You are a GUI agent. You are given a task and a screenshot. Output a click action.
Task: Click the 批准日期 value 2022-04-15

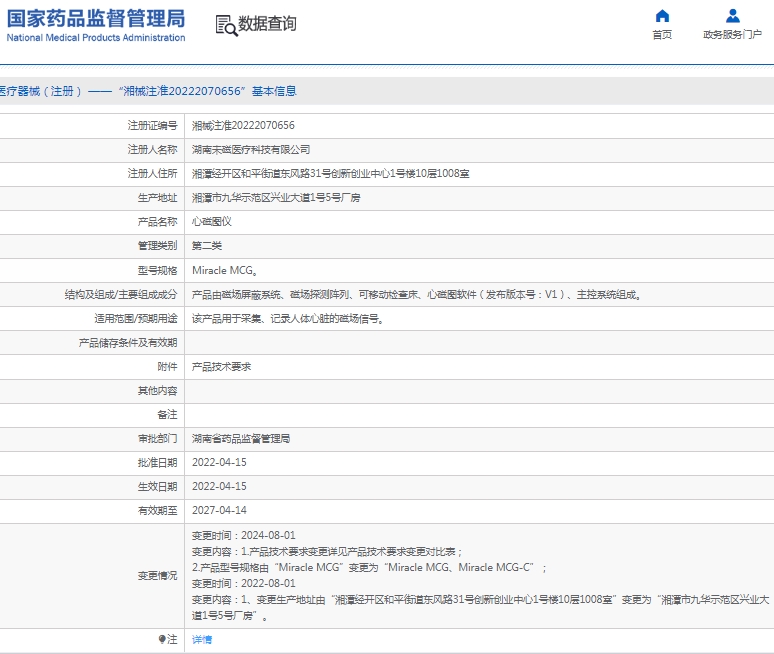pos(219,462)
